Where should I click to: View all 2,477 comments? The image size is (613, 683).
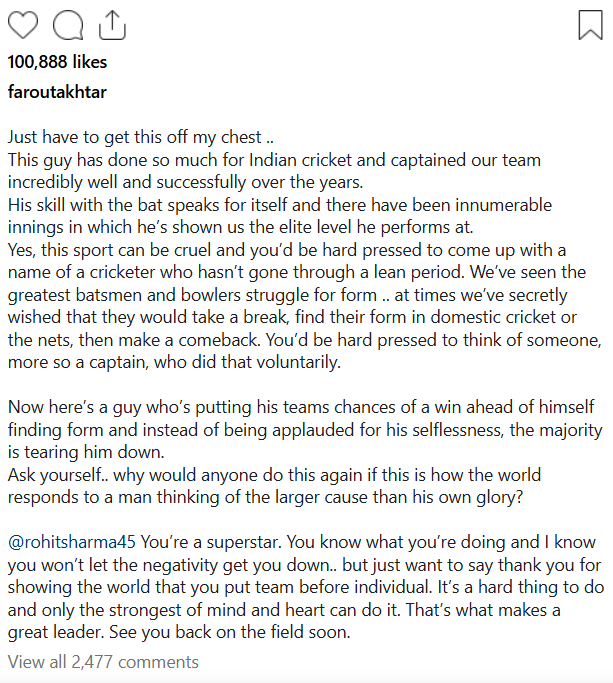[103, 662]
